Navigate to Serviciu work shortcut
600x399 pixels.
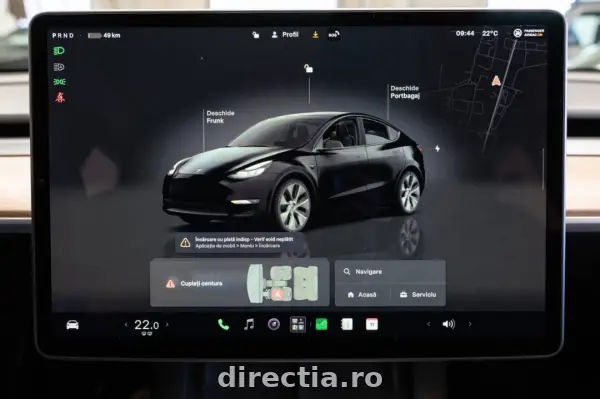(x=418, y=295)
